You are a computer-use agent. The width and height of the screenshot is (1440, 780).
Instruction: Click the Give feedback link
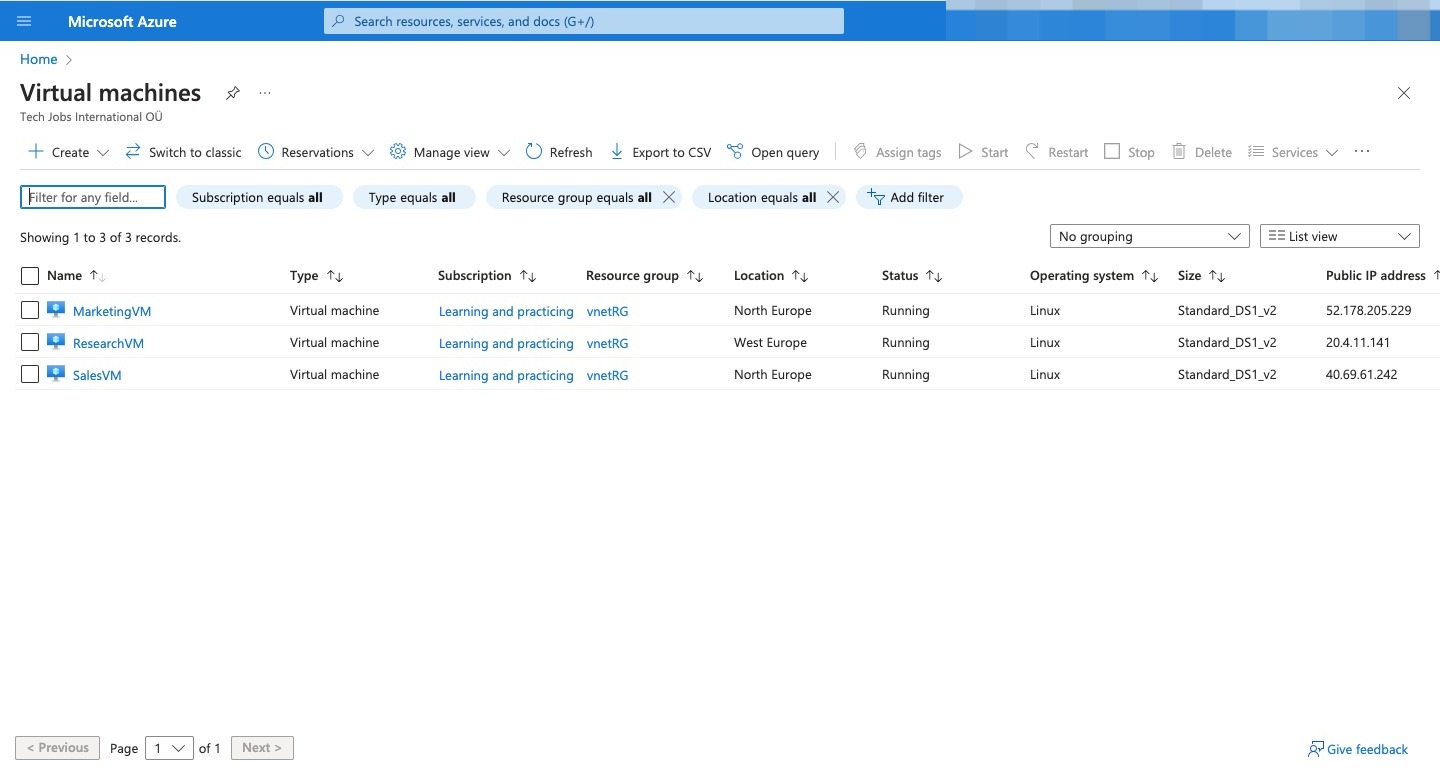pos(1358,749)
